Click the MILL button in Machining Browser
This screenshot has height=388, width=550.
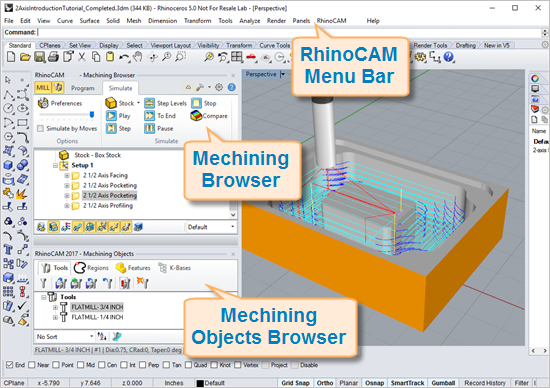tap(43, 88)
